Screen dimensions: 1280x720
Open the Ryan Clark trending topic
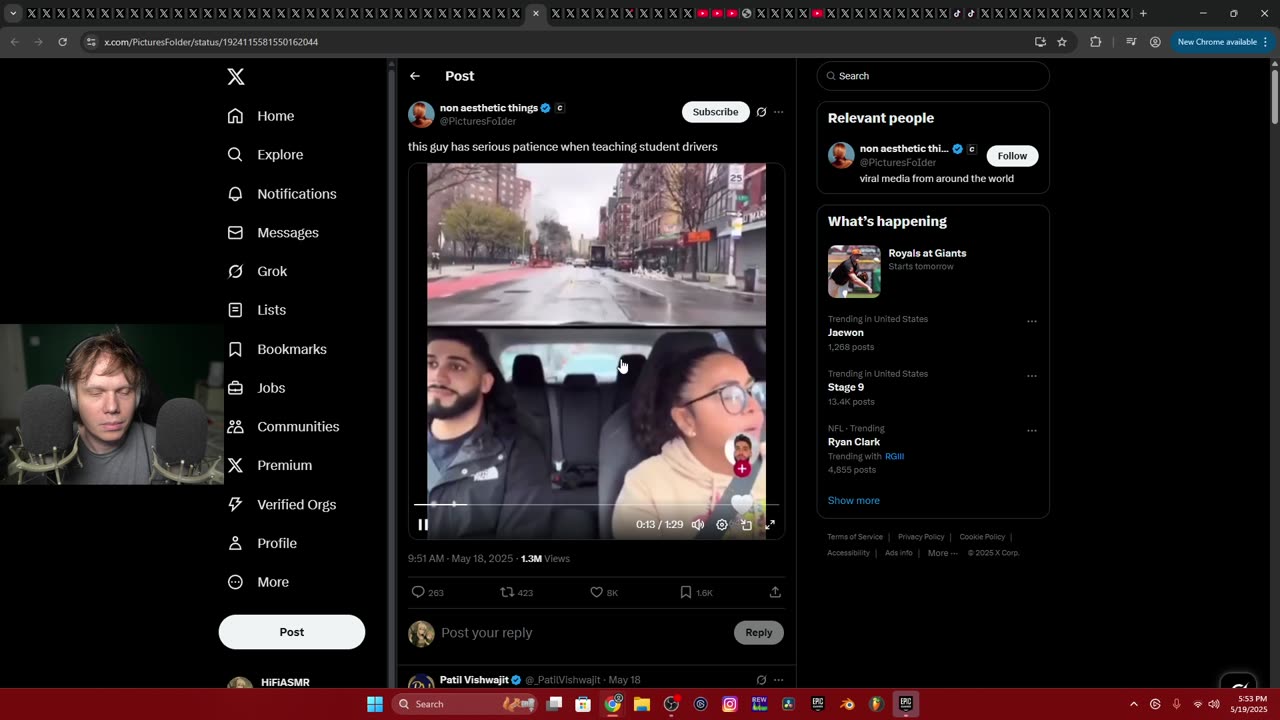854,442
